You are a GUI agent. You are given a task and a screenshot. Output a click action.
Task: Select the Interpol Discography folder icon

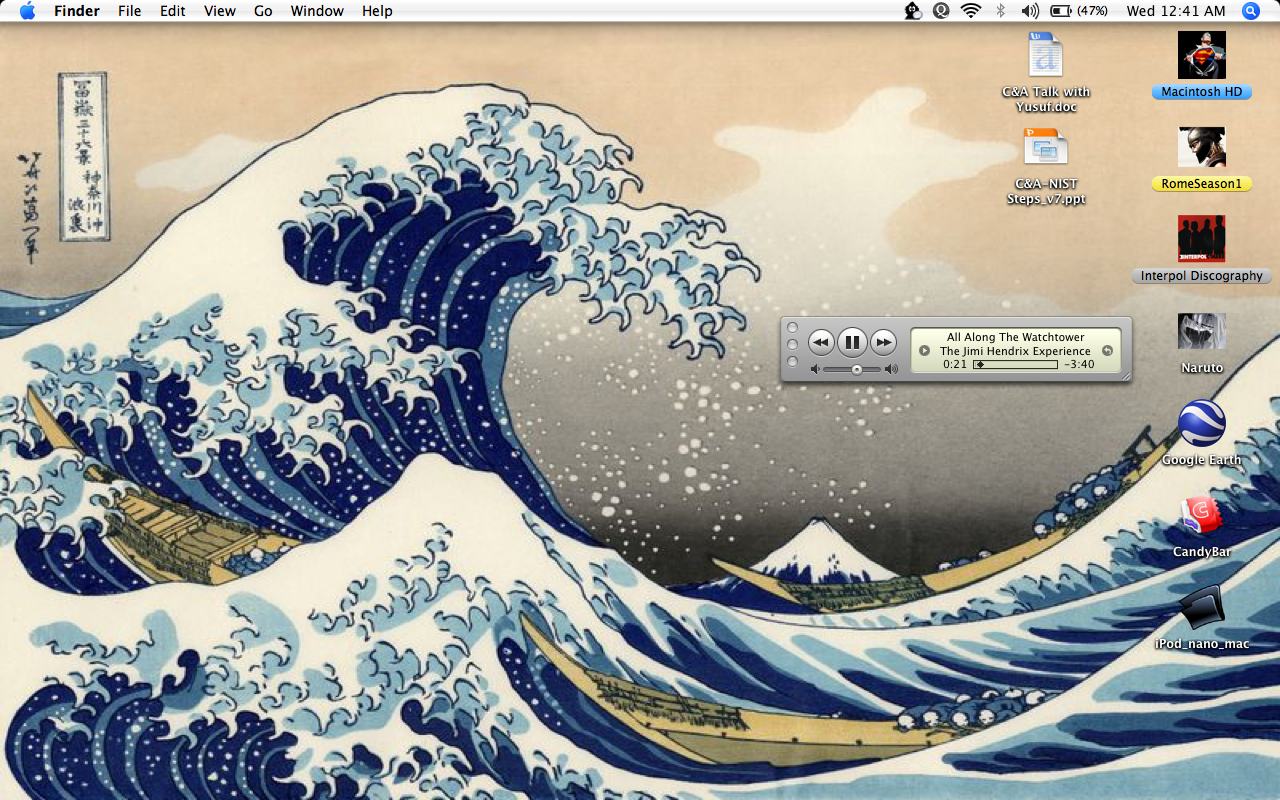point(1202,239)
